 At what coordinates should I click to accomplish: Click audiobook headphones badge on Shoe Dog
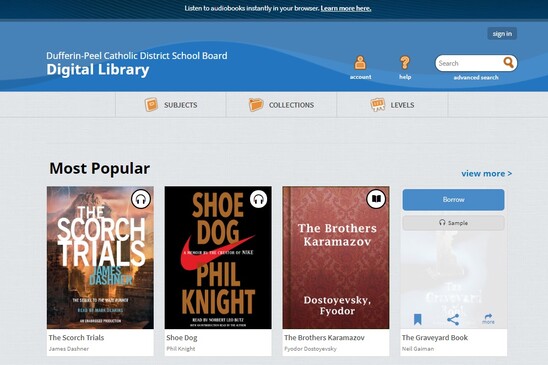(x=259, y=199)
